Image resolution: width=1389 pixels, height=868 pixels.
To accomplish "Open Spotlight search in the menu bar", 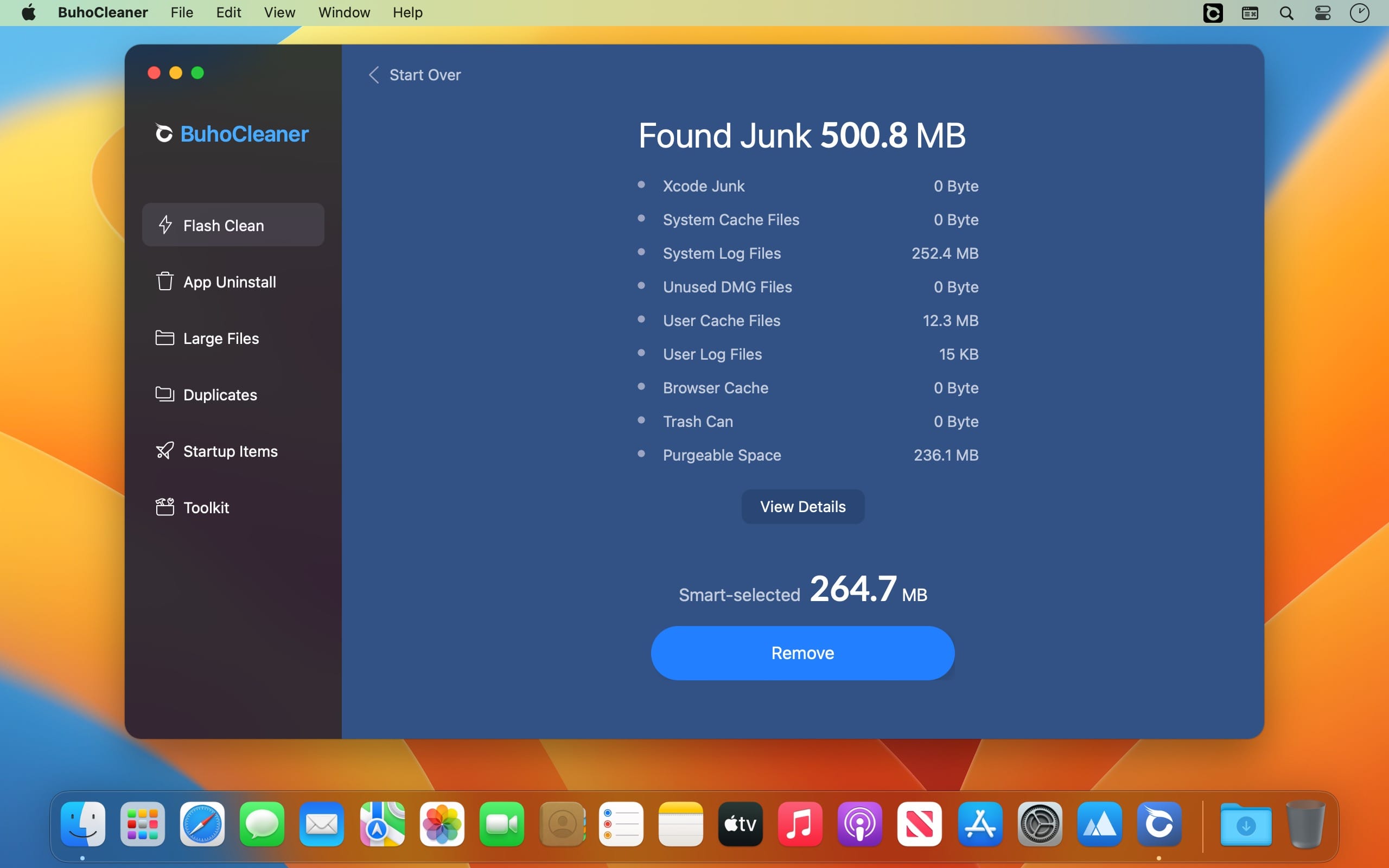I will pyautogui.click(x=1286, y=12).
